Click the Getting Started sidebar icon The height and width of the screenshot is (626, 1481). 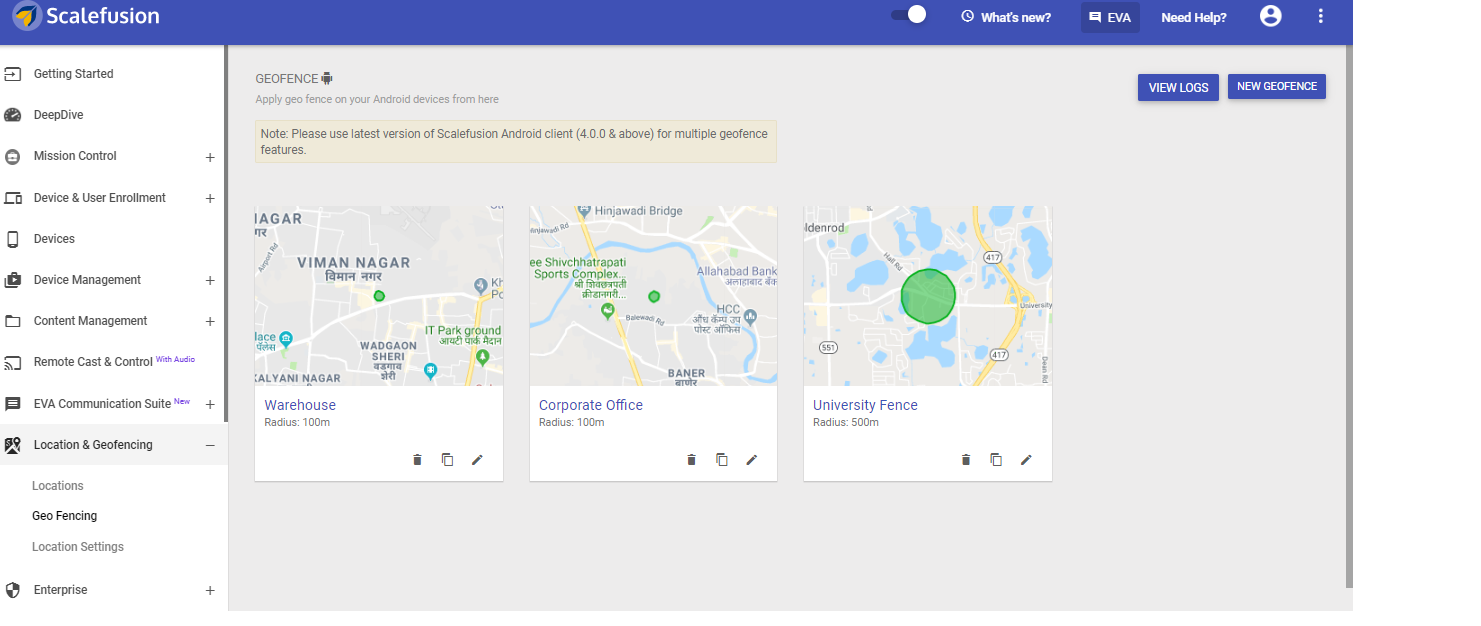coord(13,74)
